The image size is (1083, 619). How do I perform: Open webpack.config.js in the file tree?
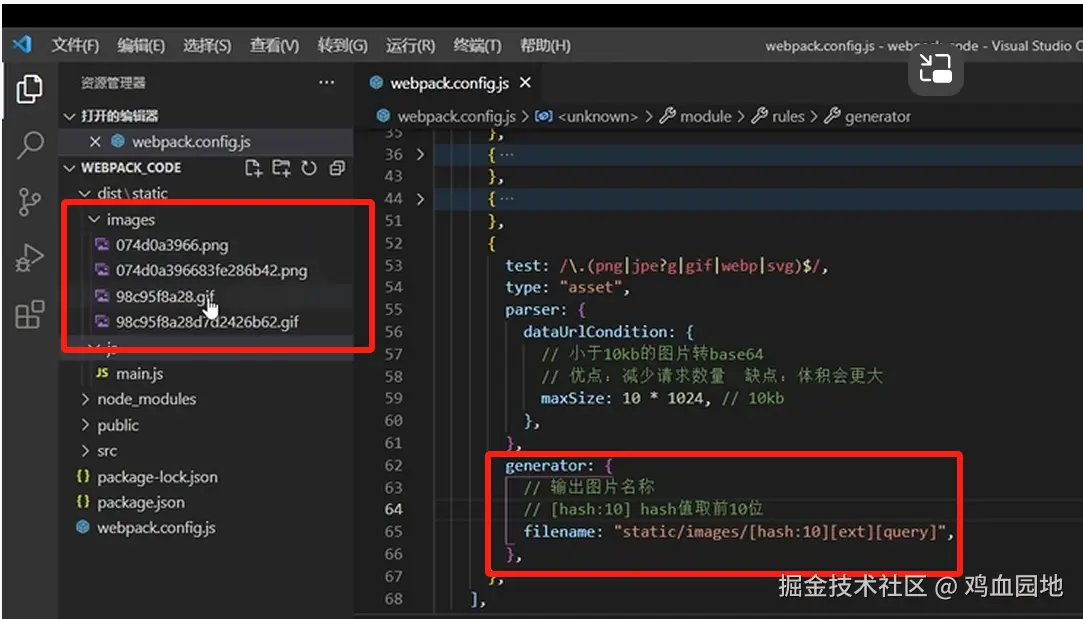pyautogui.click(x=156, y=528)
